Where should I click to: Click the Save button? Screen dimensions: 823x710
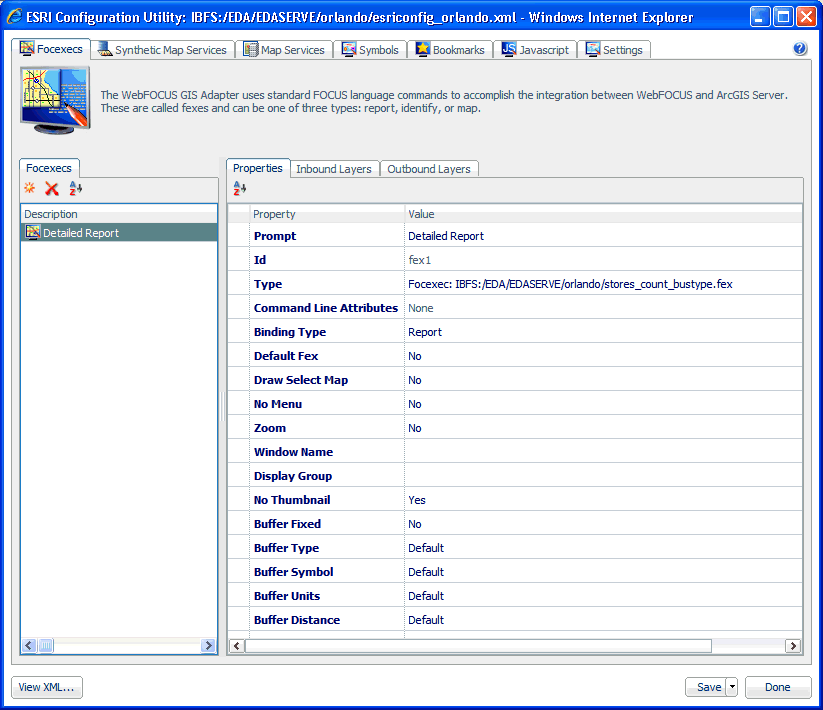(x=706, y=687)
